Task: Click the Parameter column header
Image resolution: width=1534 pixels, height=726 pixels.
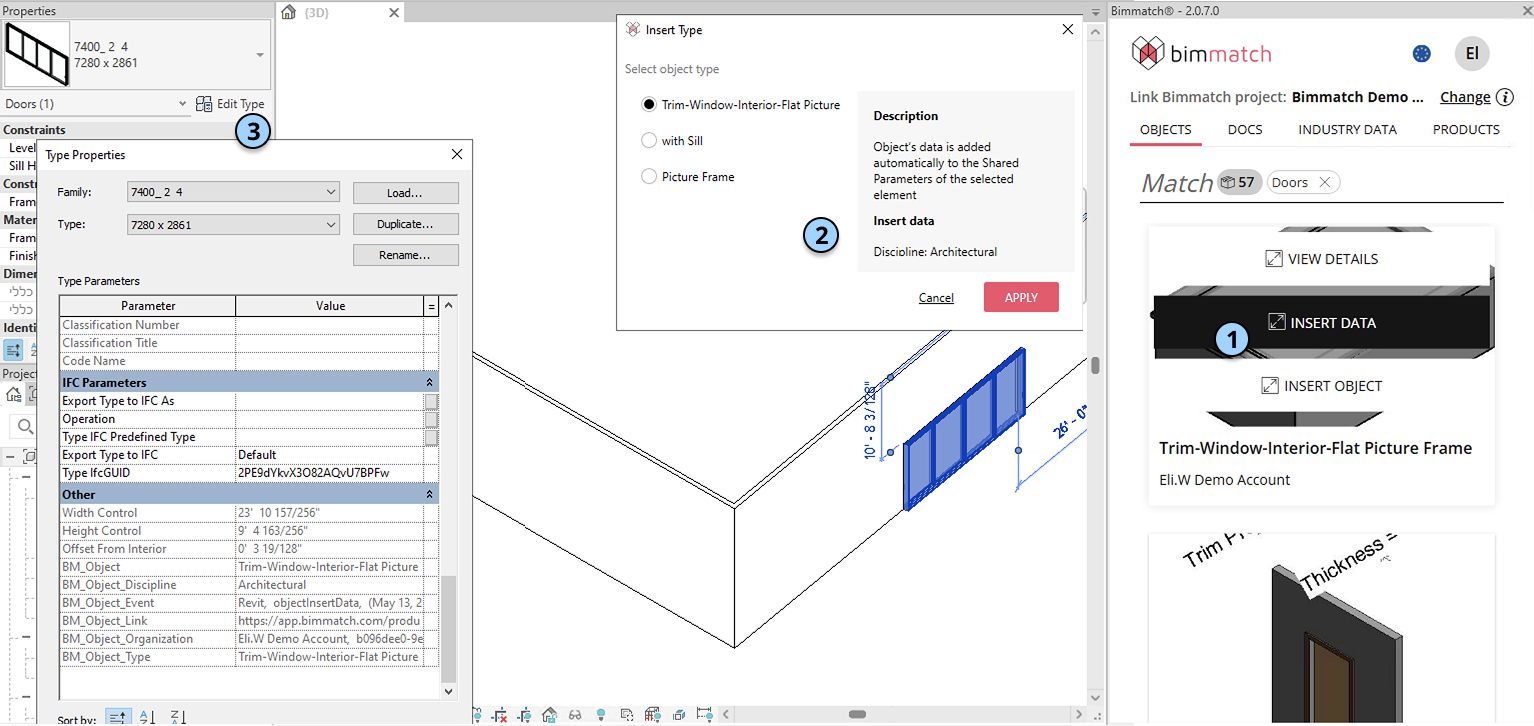Action: [148, 306]
